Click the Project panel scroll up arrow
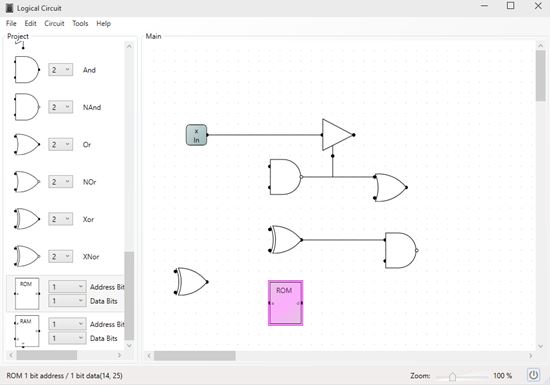Viewport: 550px width, 385px height. pyautogui.click(x=129, y=46)
